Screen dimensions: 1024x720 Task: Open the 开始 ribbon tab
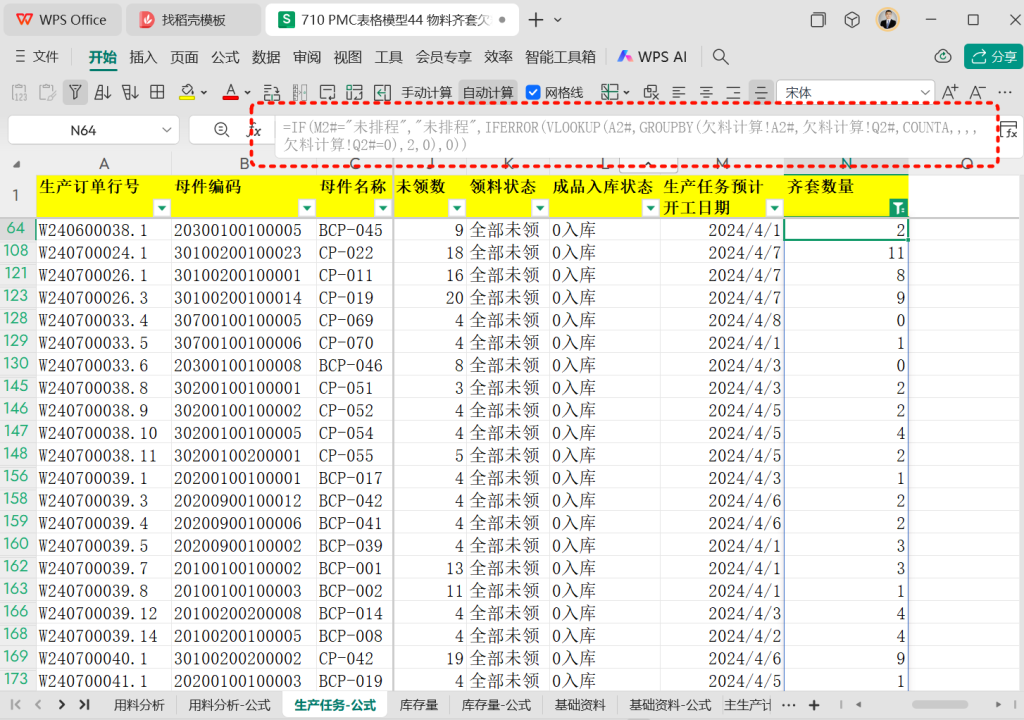103,57
